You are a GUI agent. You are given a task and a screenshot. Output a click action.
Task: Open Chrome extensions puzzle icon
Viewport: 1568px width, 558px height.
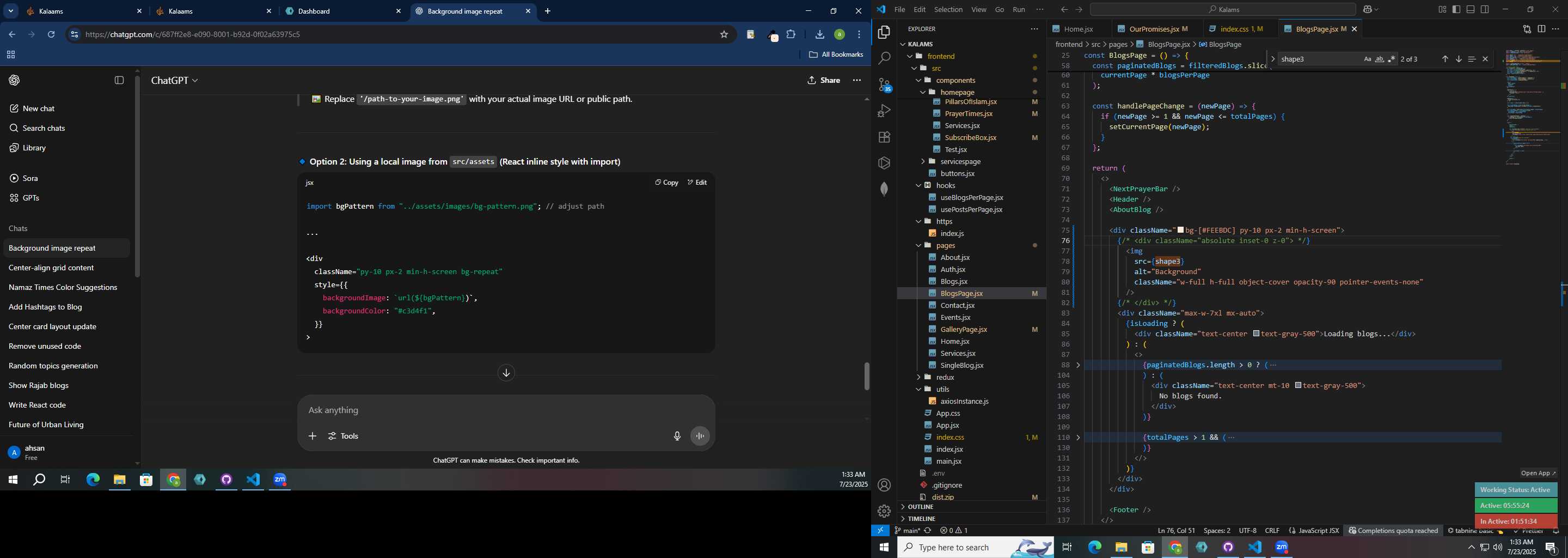791,35
